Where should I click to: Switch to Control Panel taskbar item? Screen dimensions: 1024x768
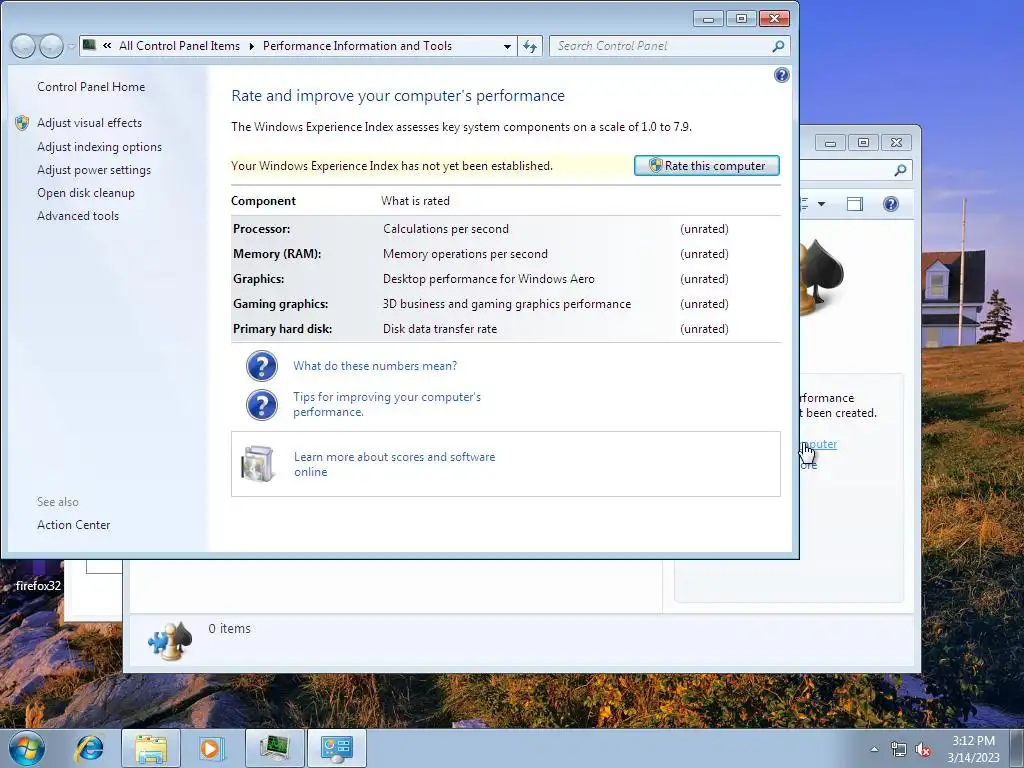pyautogui.click(x=336, y=748)
